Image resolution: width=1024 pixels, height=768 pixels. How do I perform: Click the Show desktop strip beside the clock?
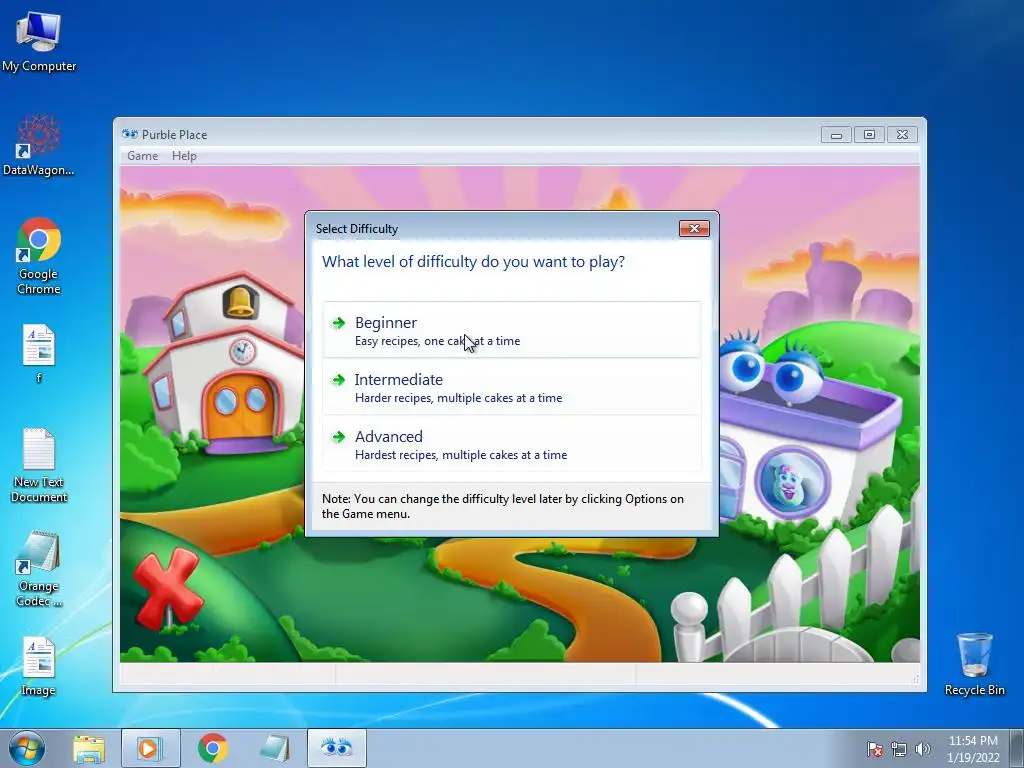pos(1017,749)
